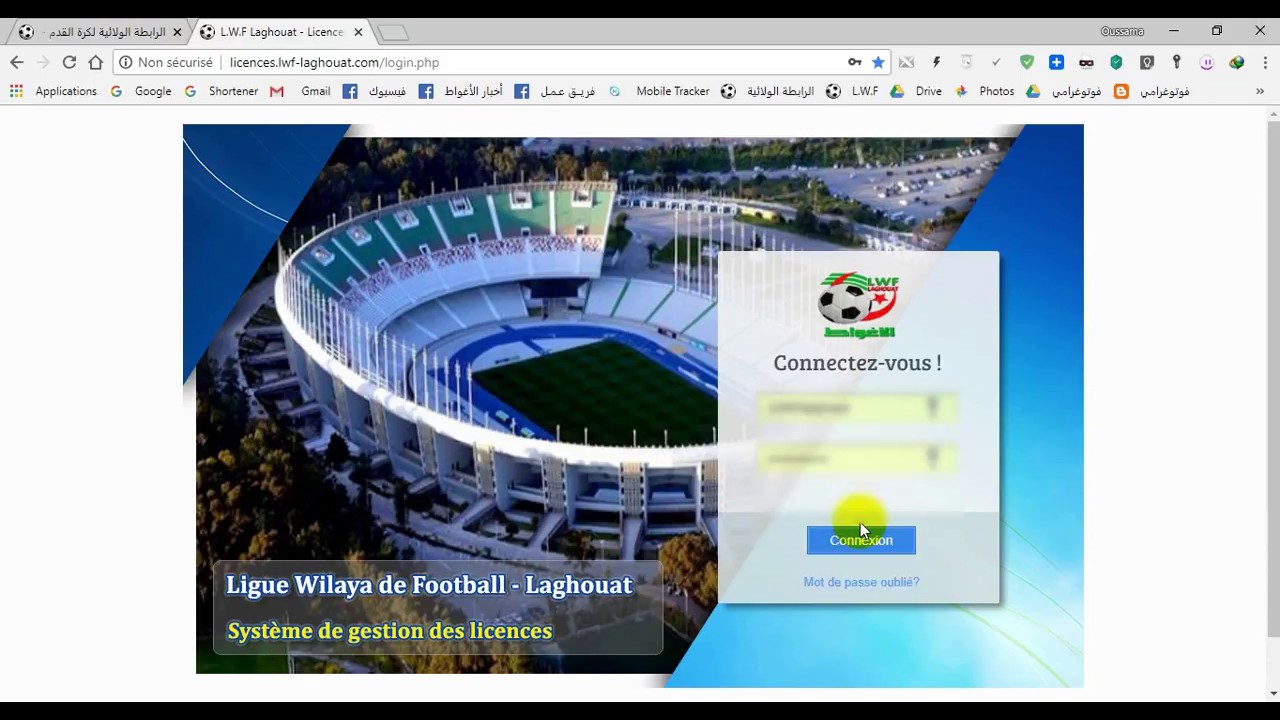Switch to the الرابطة الولائية لكرة القدم tab

coord(98,32)
